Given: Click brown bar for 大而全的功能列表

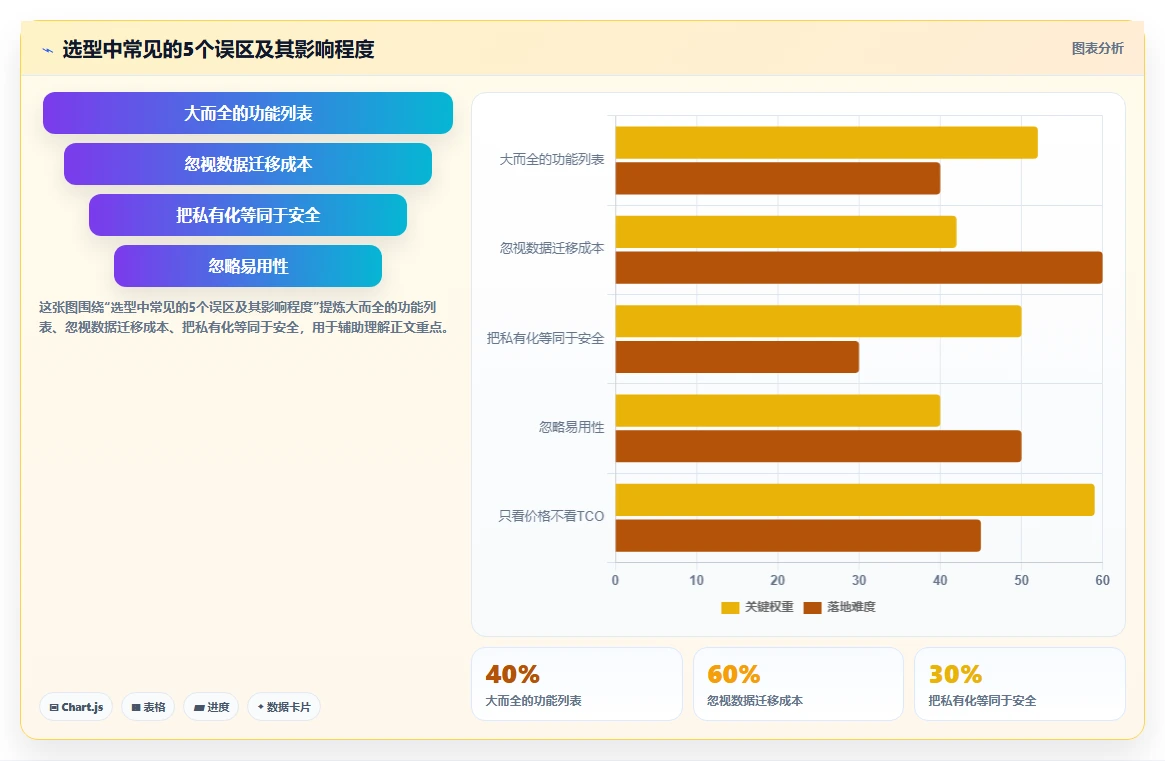Looking at the screenshot, I should (778, 178).
